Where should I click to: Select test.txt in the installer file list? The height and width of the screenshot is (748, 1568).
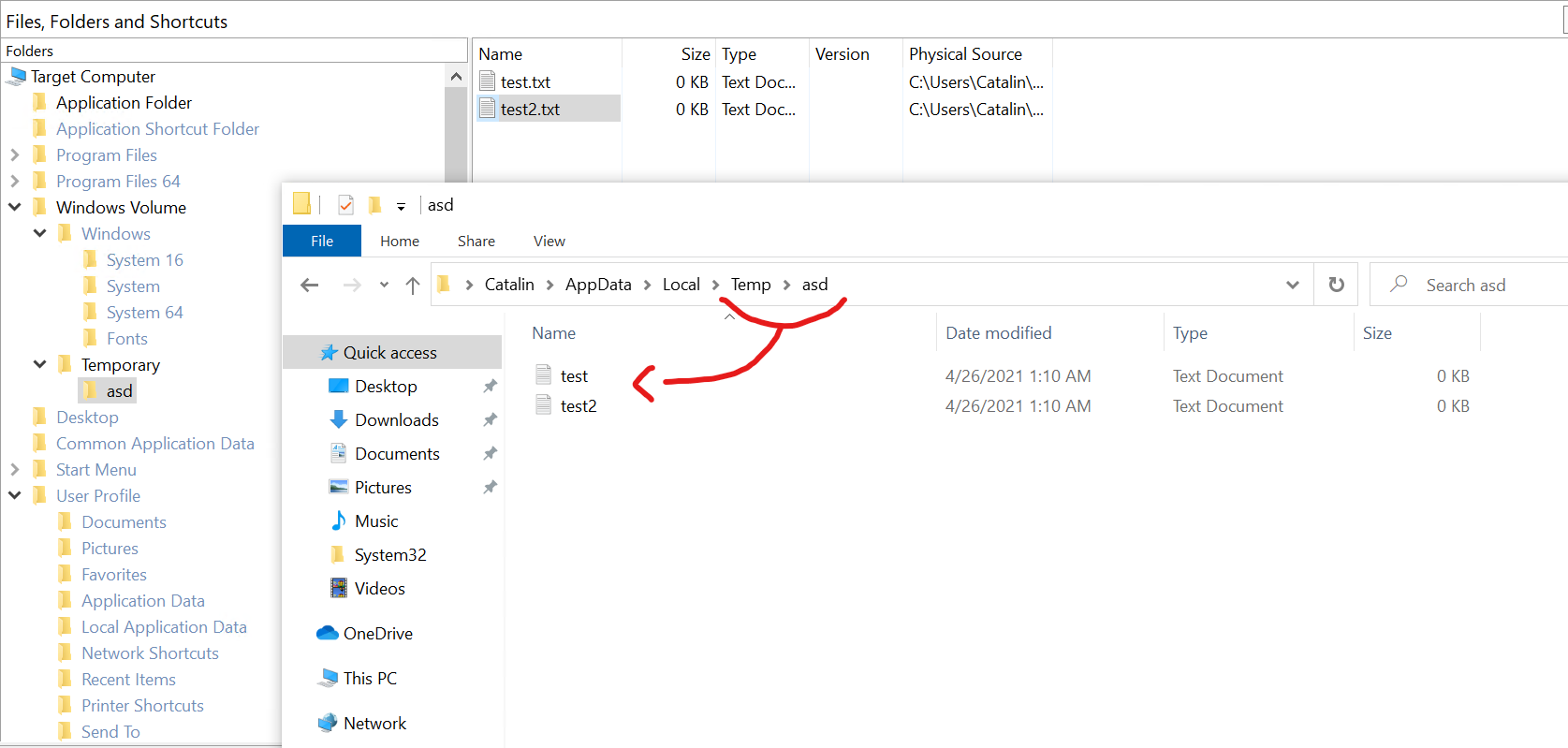tap(525, 82)
